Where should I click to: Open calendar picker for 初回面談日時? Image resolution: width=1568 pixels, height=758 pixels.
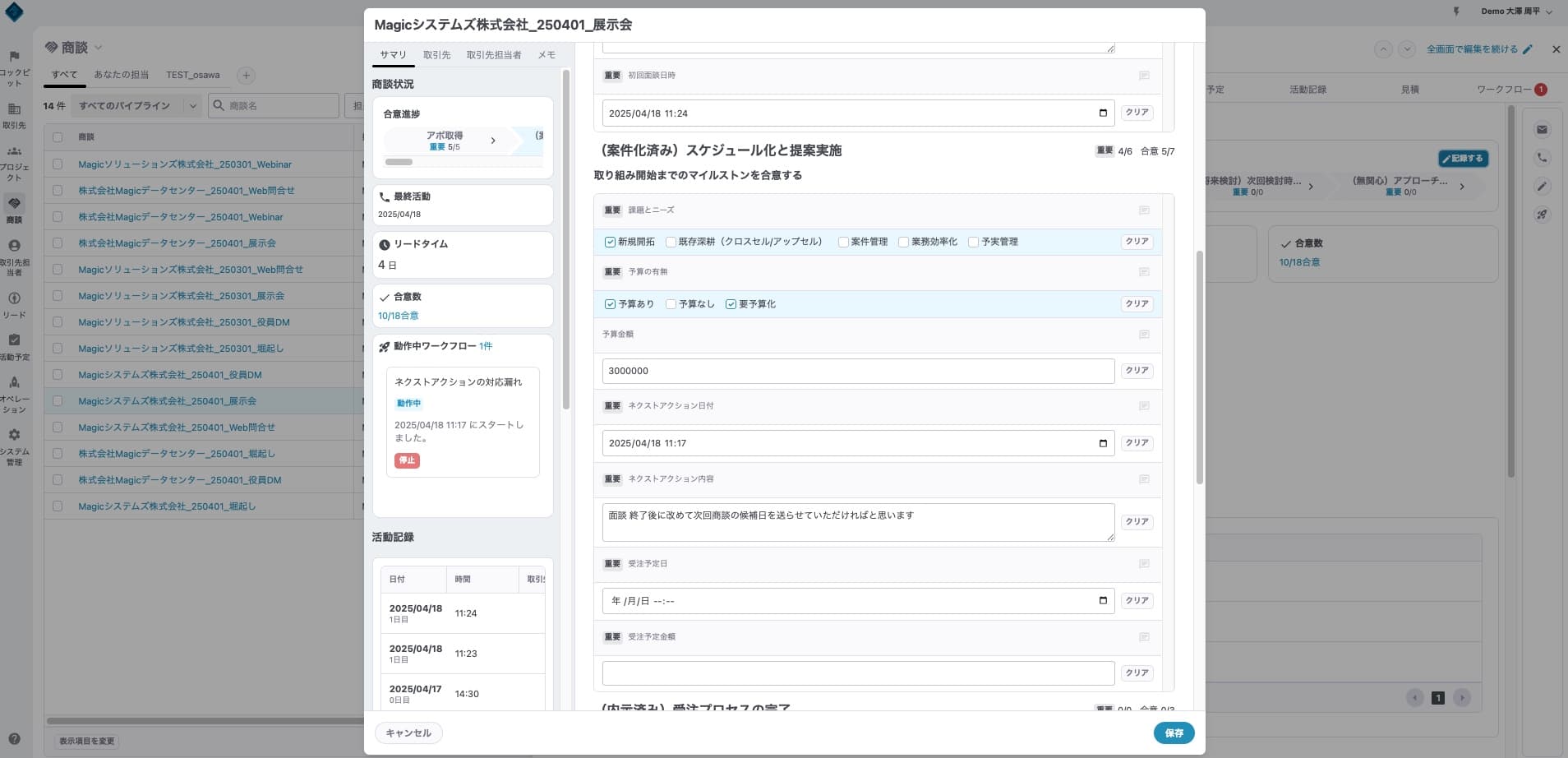[1103, 113]
